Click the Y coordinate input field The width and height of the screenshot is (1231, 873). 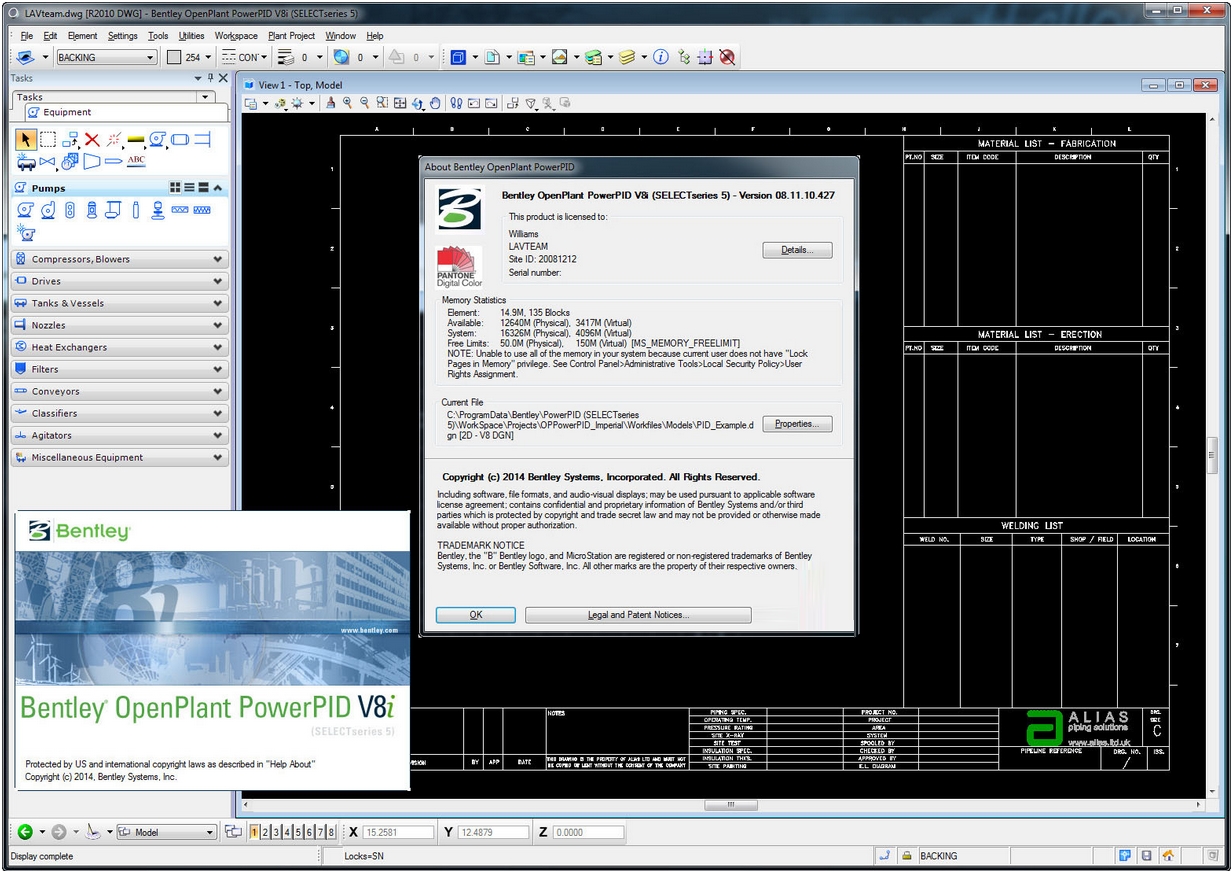point(493,832)
